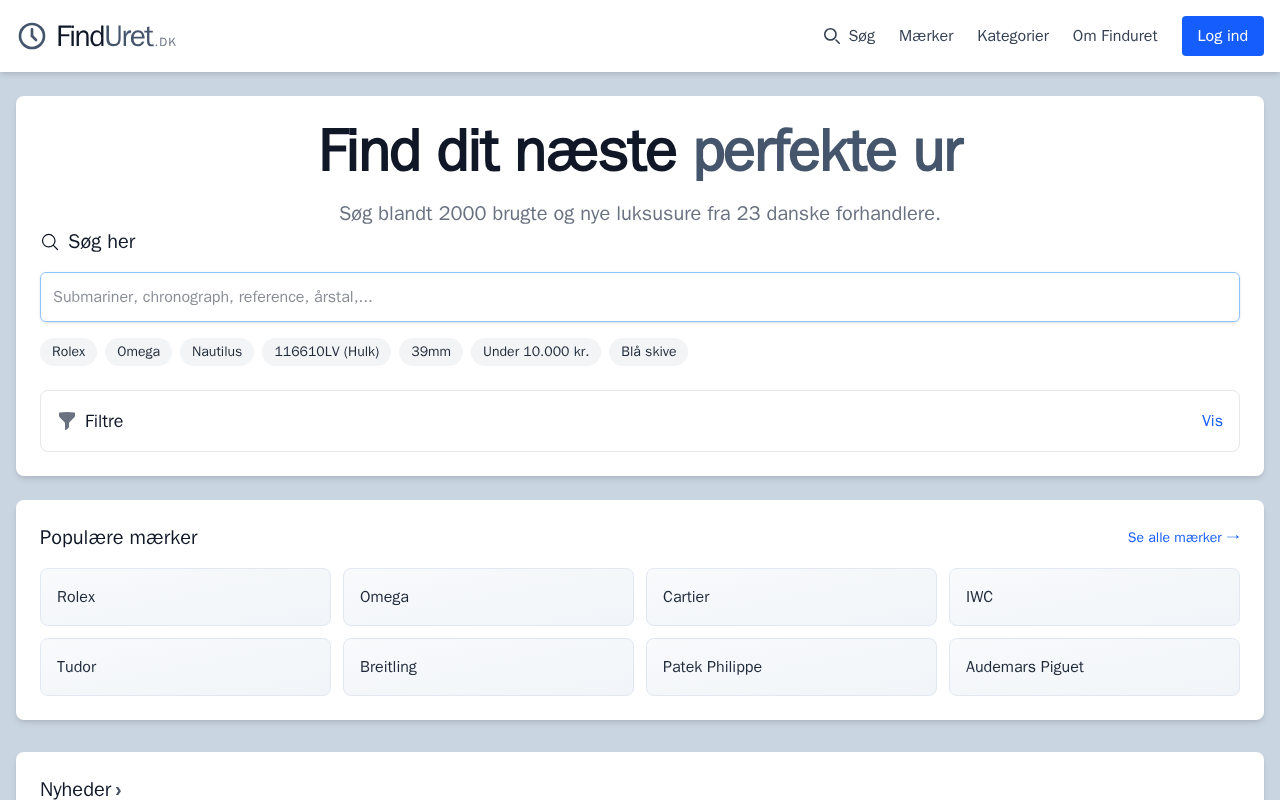Click the magnifier icon beside Søg
The height and width of the screenshot is (800, 1280).
click(831, 36)
